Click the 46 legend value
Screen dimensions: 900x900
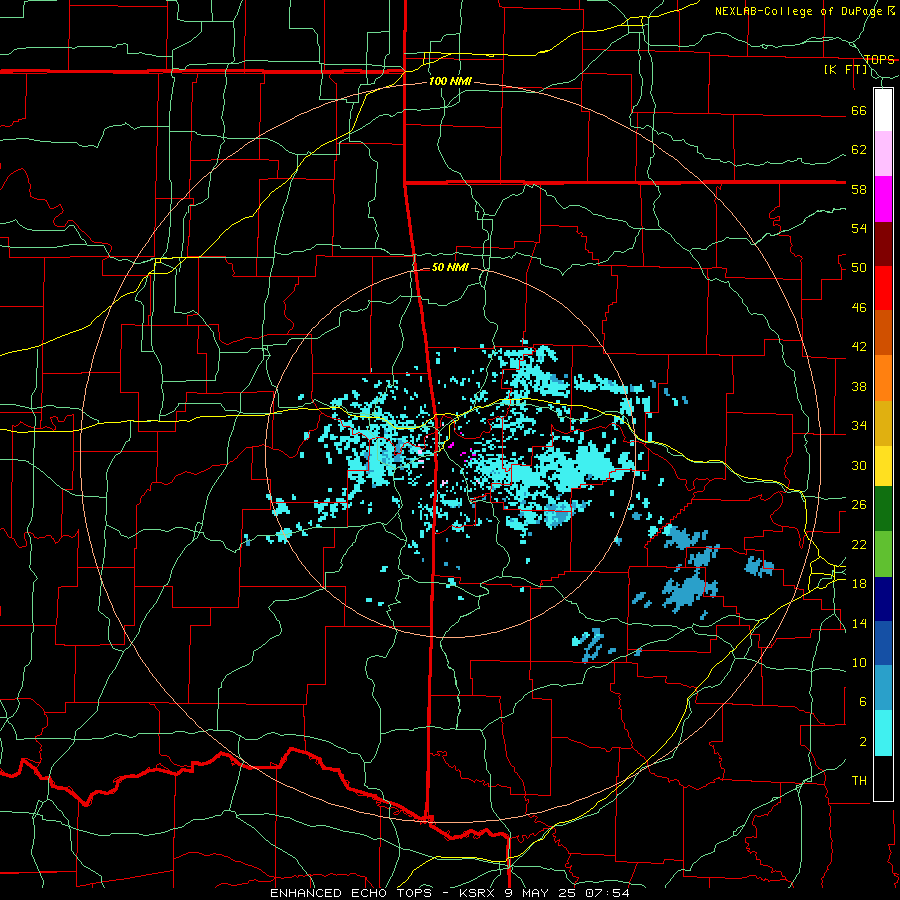[x=859, y=307]
